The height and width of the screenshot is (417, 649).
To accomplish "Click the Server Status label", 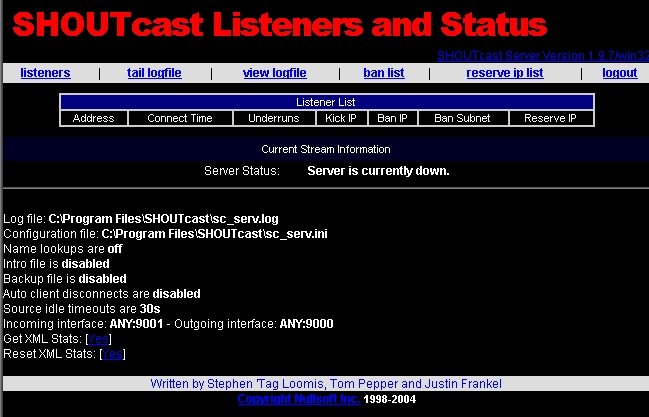I will point(242,171).
